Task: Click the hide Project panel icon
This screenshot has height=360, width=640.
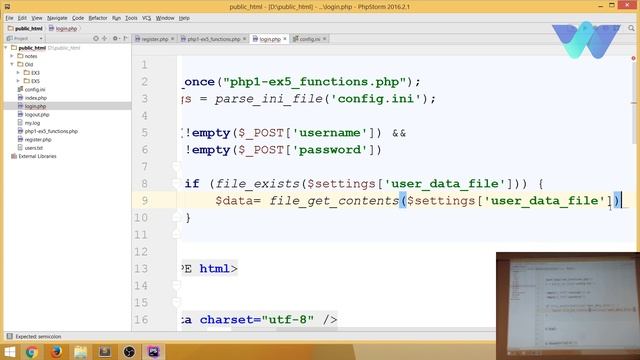Action: click(x=125, y=38)
